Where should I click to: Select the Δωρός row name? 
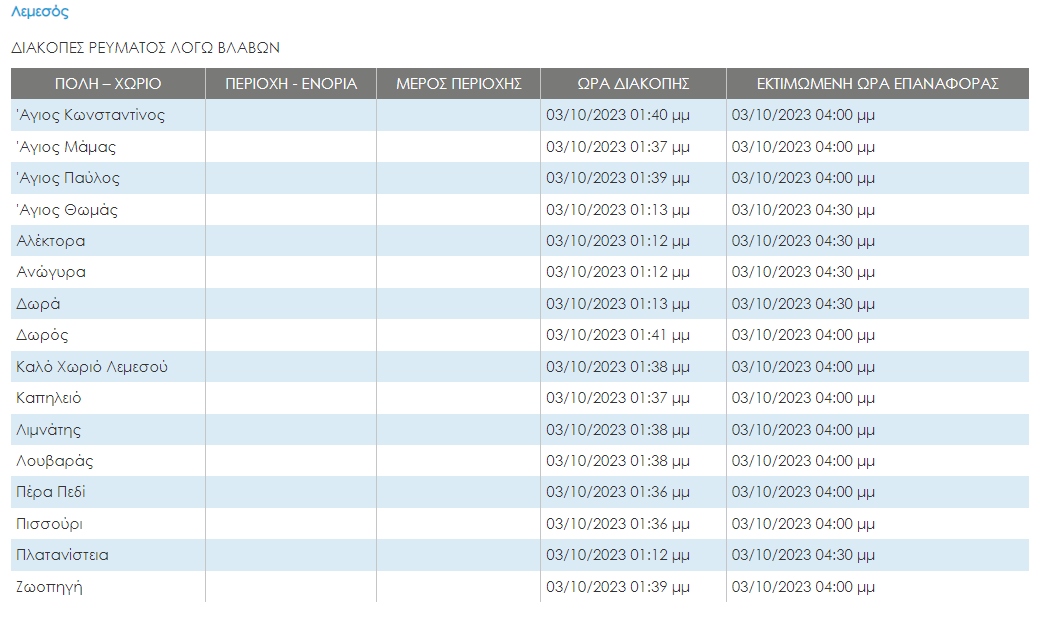tap(42, 335)
